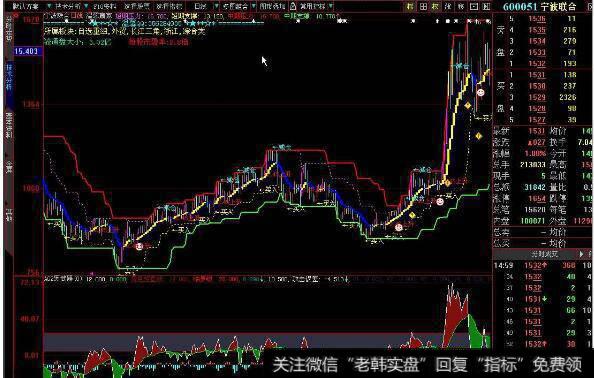Expand the last dropdown arrow in top toolbar

pyautogui.click(x=331, y=6)
